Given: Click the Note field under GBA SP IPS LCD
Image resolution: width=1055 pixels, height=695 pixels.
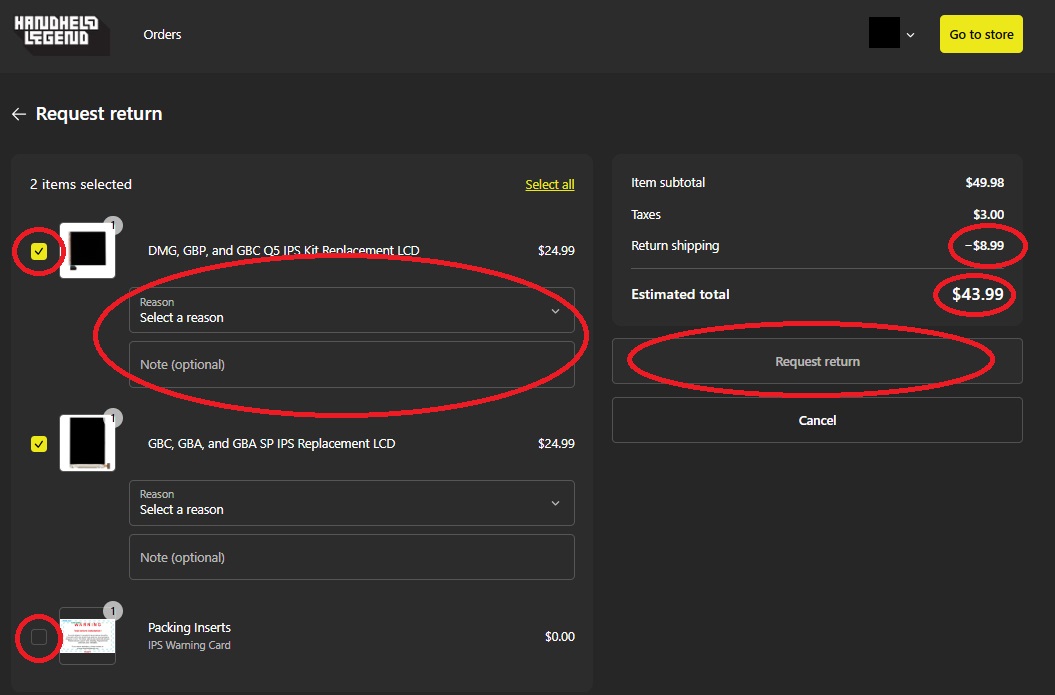Looking at the screenshot, I should (x=352, y=557).
